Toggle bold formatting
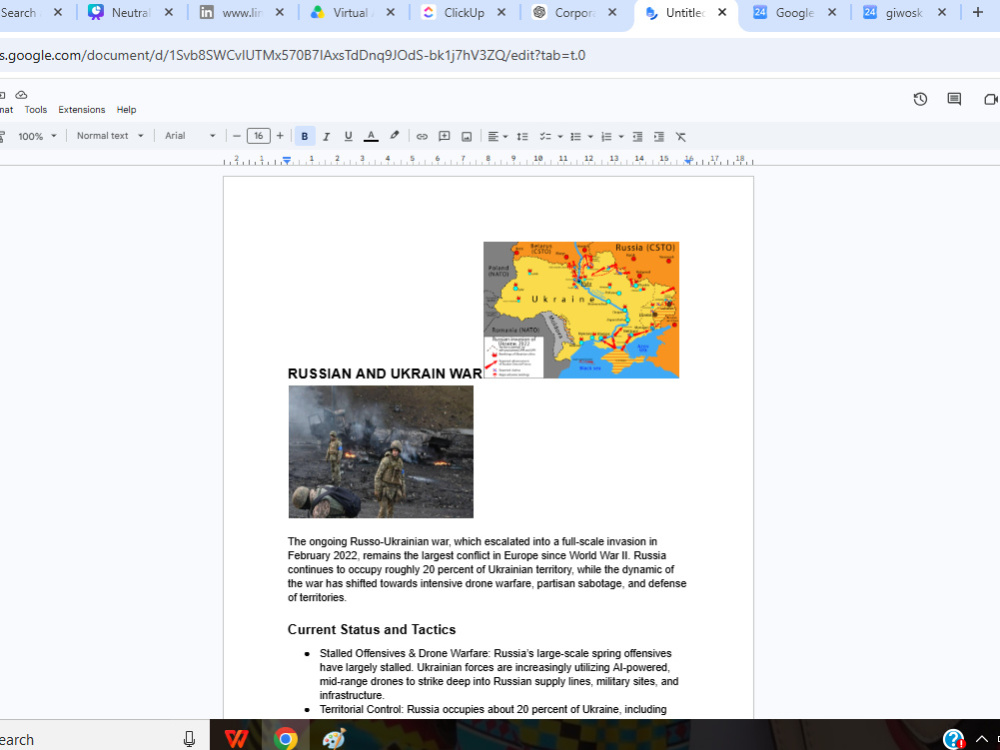 (304, 136)
